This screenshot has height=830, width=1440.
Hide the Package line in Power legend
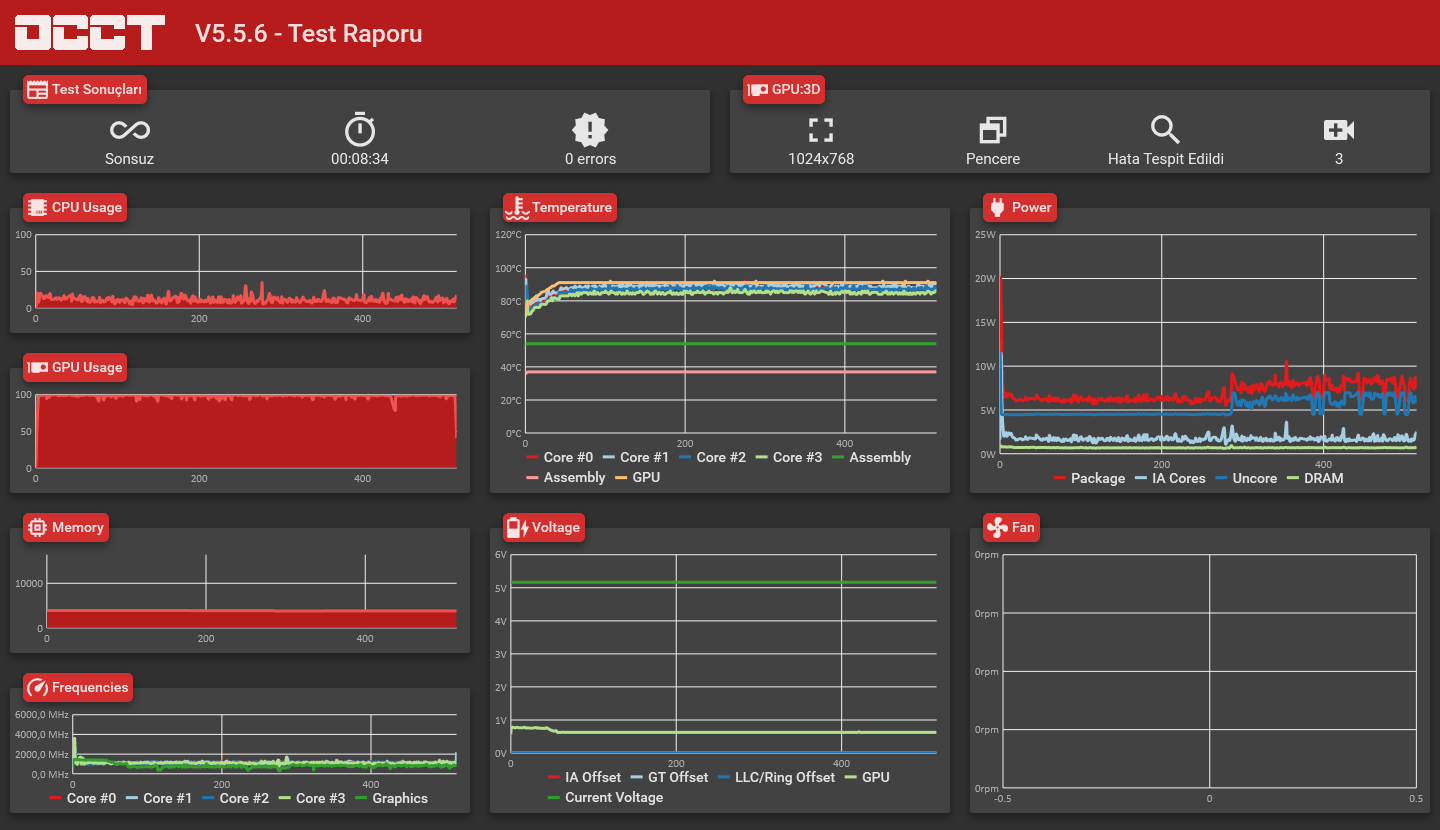(1089, 478)
